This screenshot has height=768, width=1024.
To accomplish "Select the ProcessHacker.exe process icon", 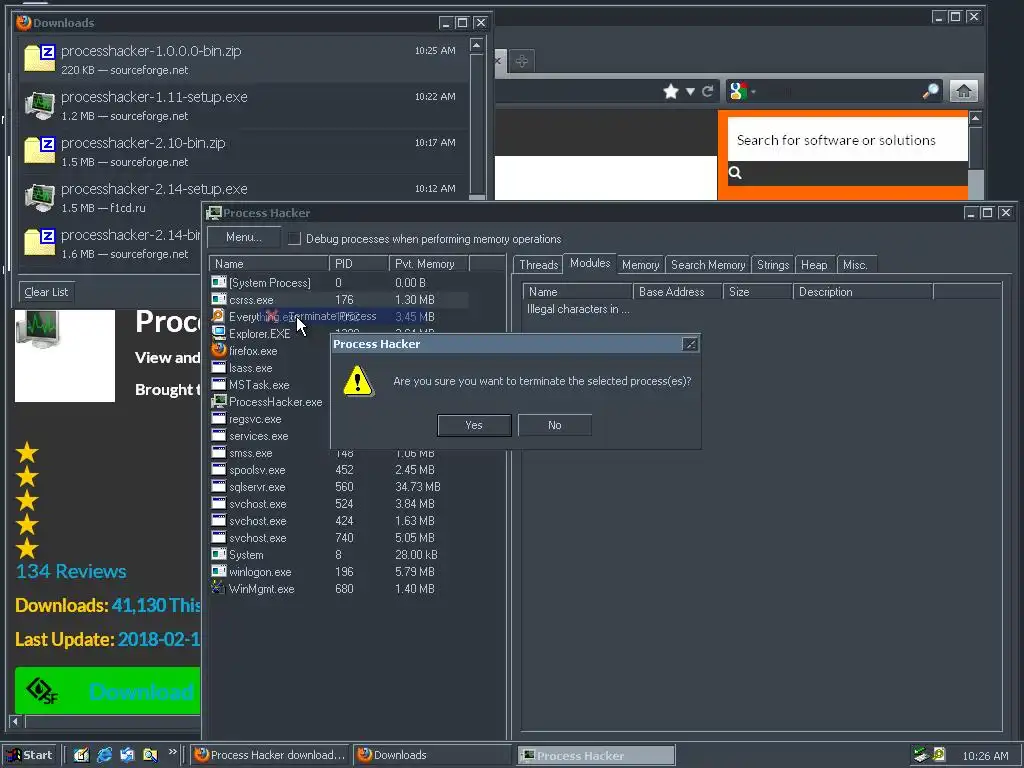I will (x=219, y=401).
